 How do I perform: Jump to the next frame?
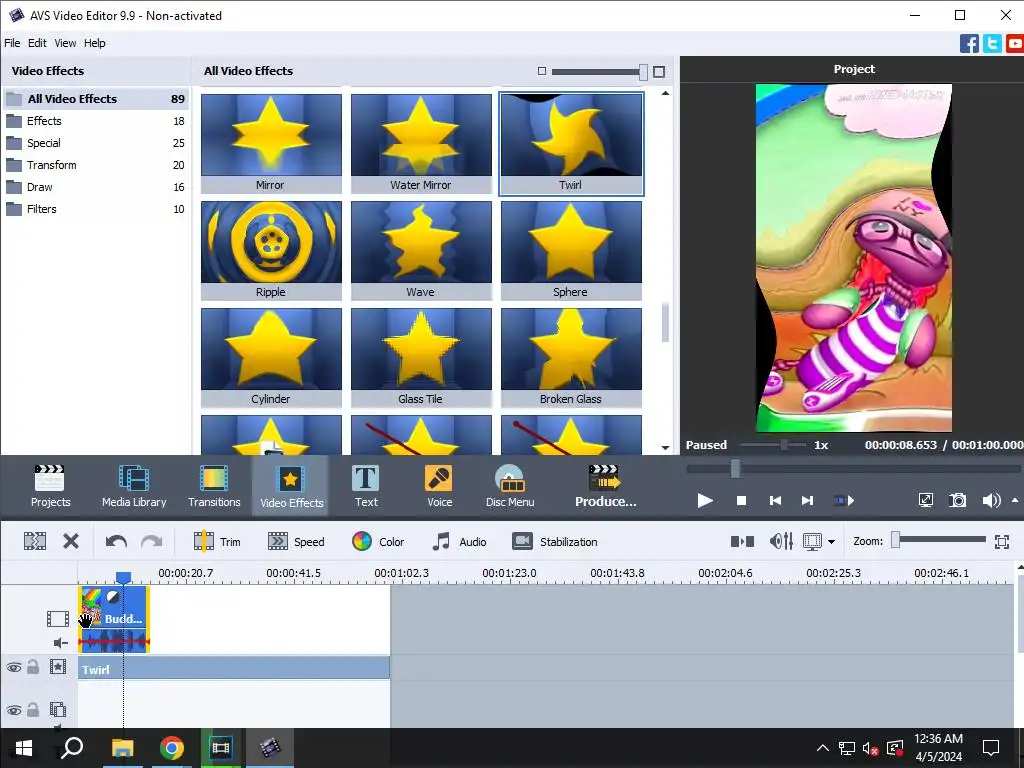(x=807, y=501)
